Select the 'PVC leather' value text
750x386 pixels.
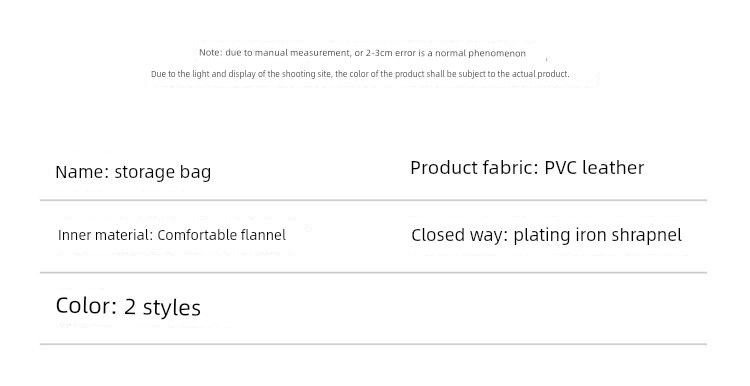click(594, 168)
